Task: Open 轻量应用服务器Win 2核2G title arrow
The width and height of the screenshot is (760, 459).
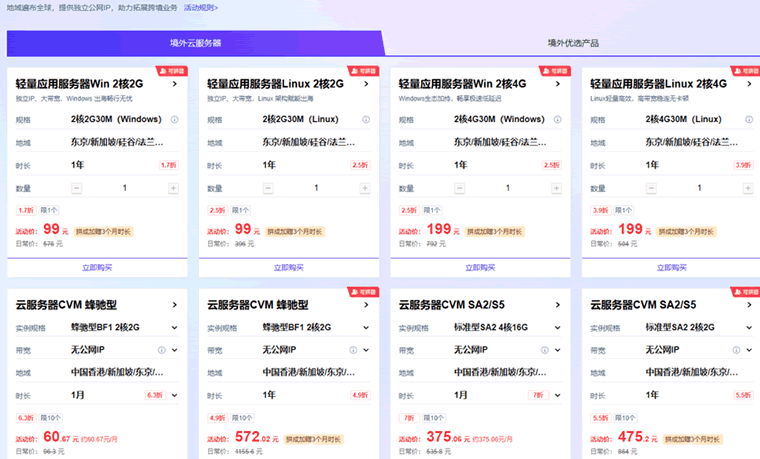Action: click(x=174, y=84)
